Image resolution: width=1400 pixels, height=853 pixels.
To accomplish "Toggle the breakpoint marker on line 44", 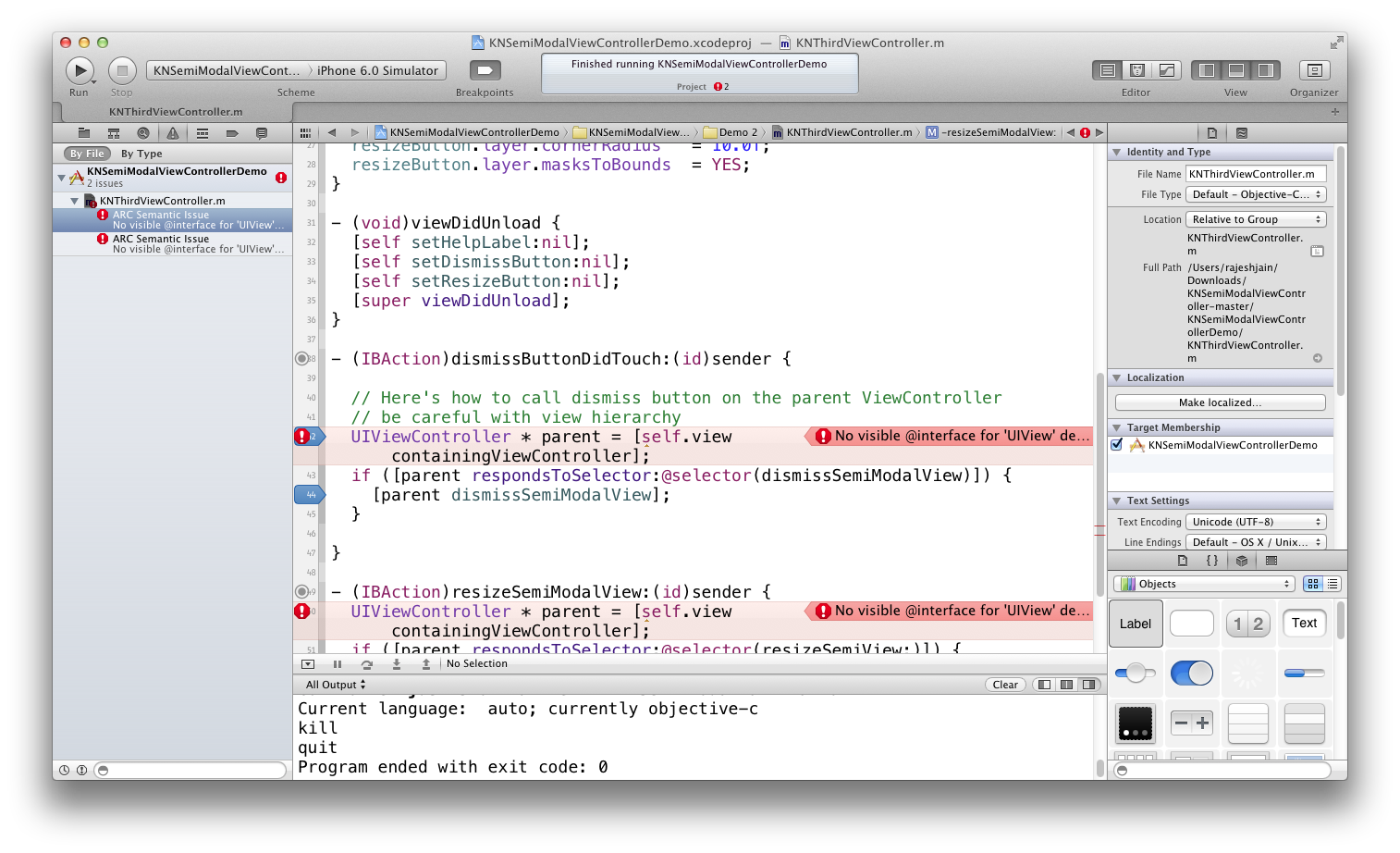I will [310, 495].
